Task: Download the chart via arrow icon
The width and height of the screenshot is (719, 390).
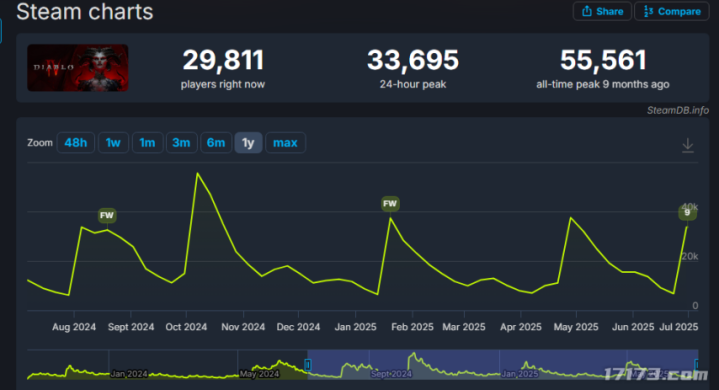Action: (687, 145)
